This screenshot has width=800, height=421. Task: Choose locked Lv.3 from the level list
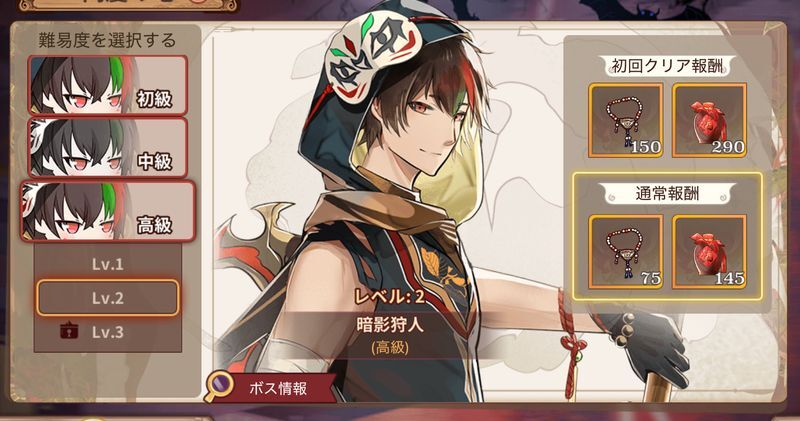108,332
